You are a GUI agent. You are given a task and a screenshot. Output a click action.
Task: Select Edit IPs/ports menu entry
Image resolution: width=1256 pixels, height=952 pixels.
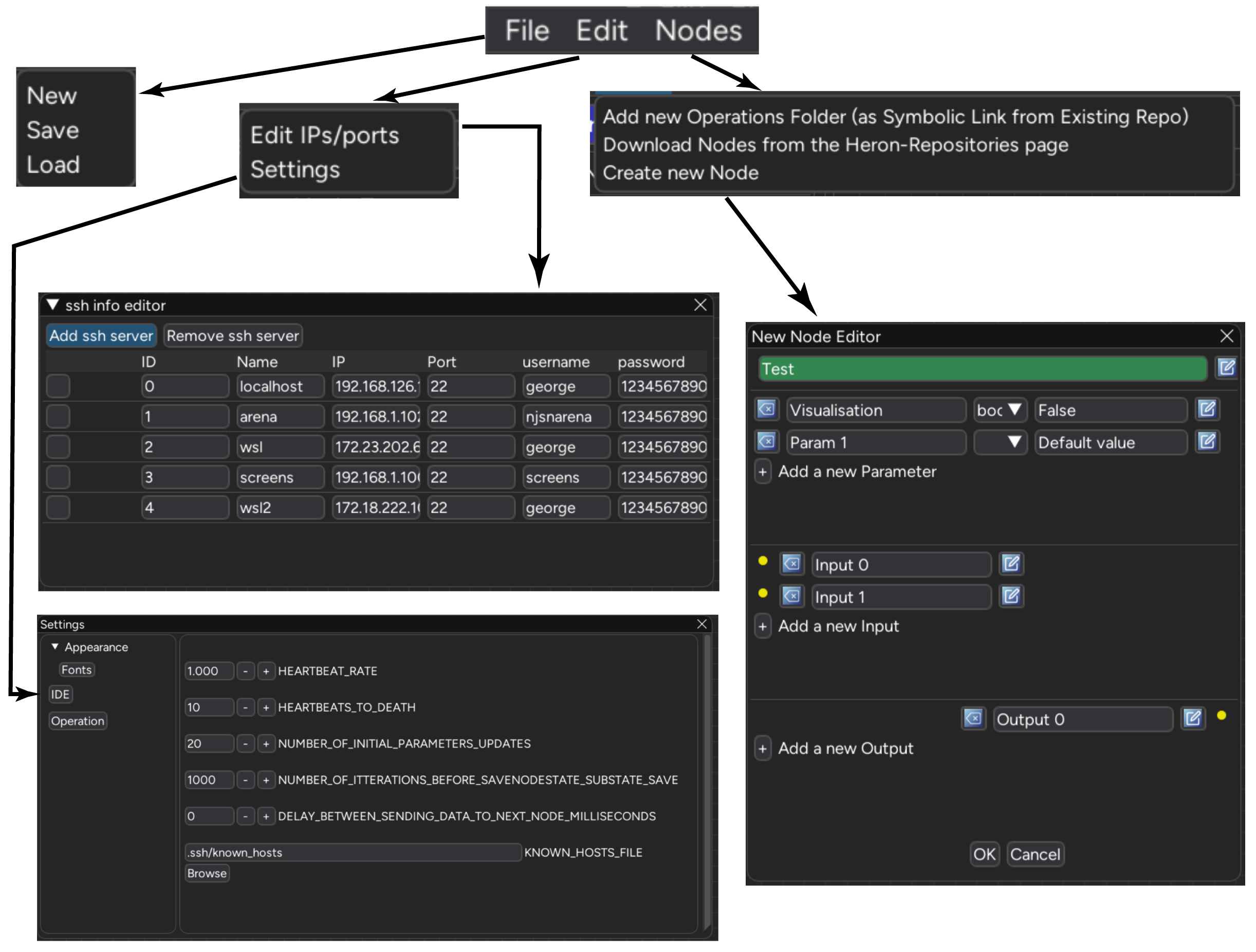tap(325, 135)
